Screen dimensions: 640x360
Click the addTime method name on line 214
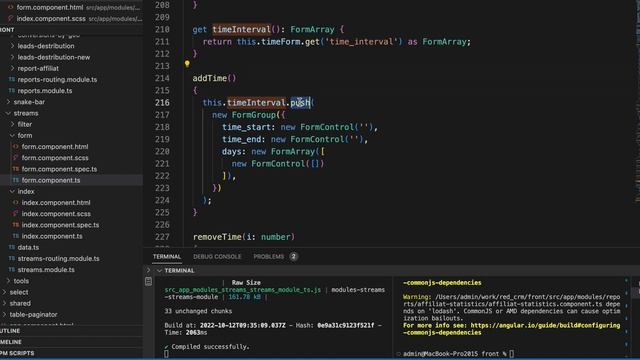[209, 78]
